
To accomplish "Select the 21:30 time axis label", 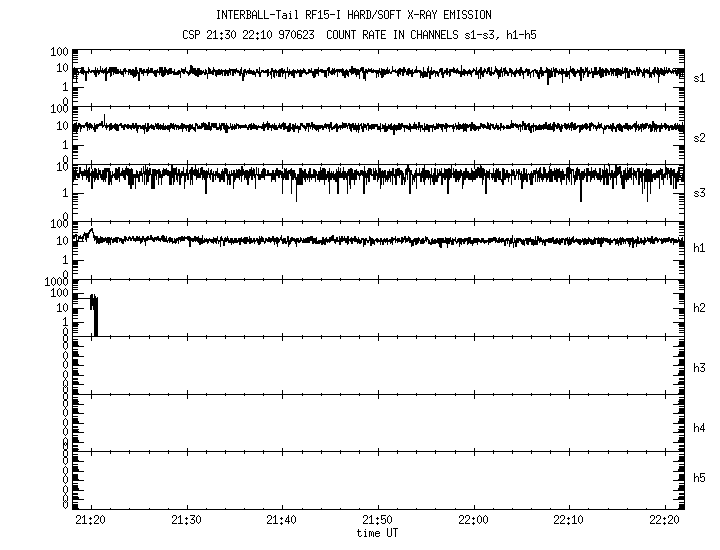I will [x=187, y=520].
